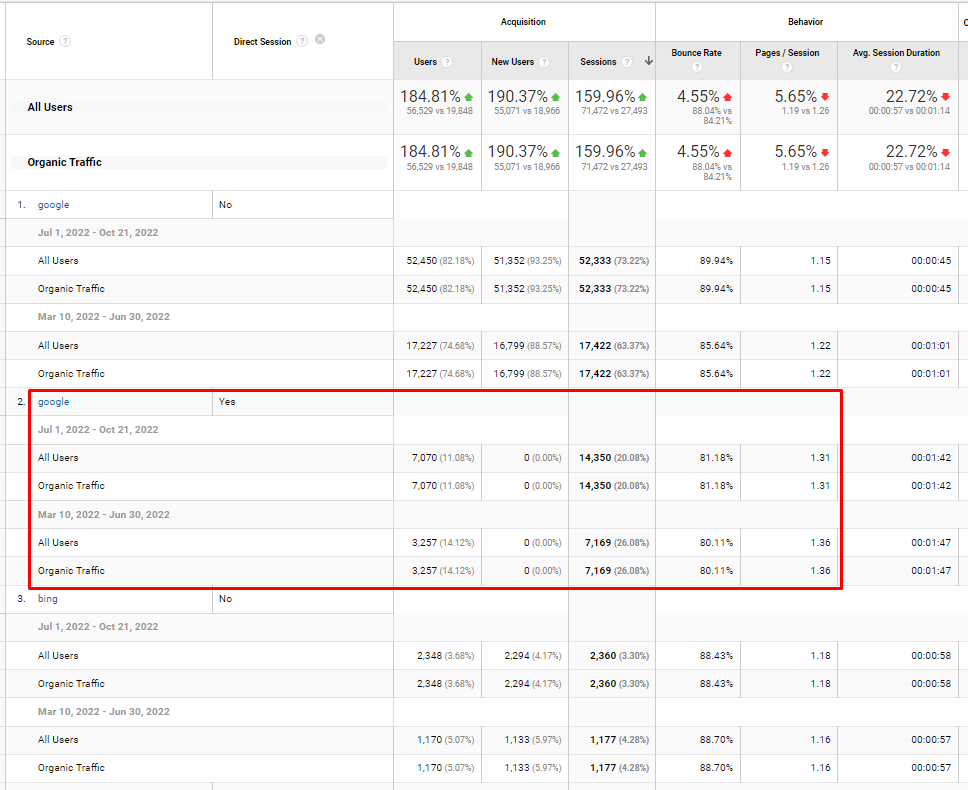This screenshot has height=790, width=968.
Task: Click 00:00:45 duration, google Organic Traffic row
Action: pos(931,288)
